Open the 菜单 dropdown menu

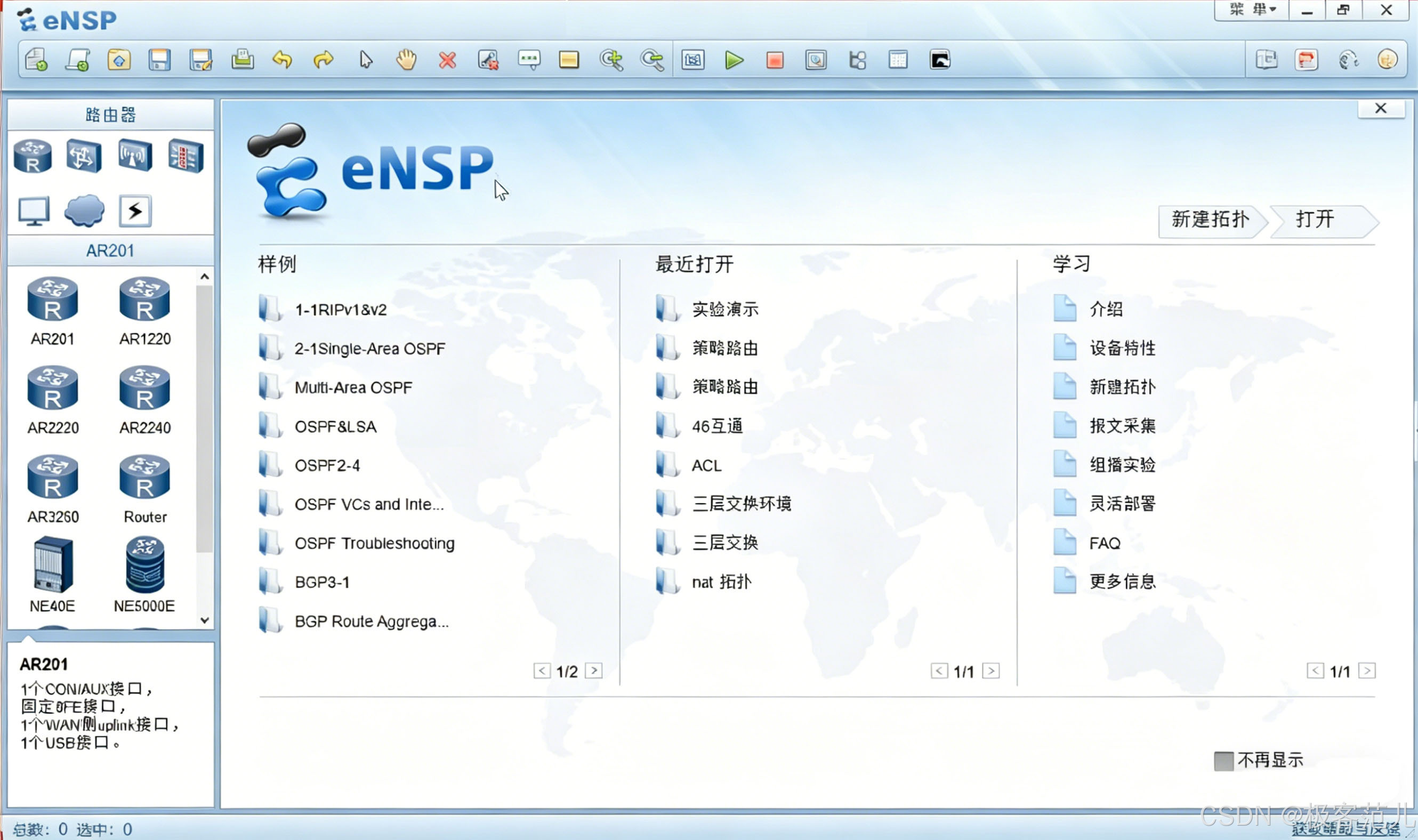point(1252,10)
